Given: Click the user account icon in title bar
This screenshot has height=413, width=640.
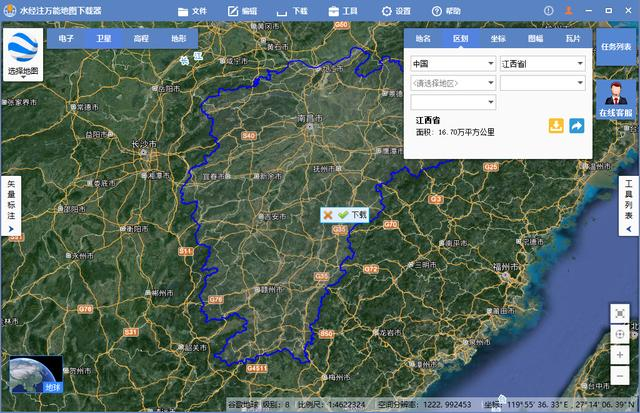Looking at the screenshot, I should click(x=569, y=11).
